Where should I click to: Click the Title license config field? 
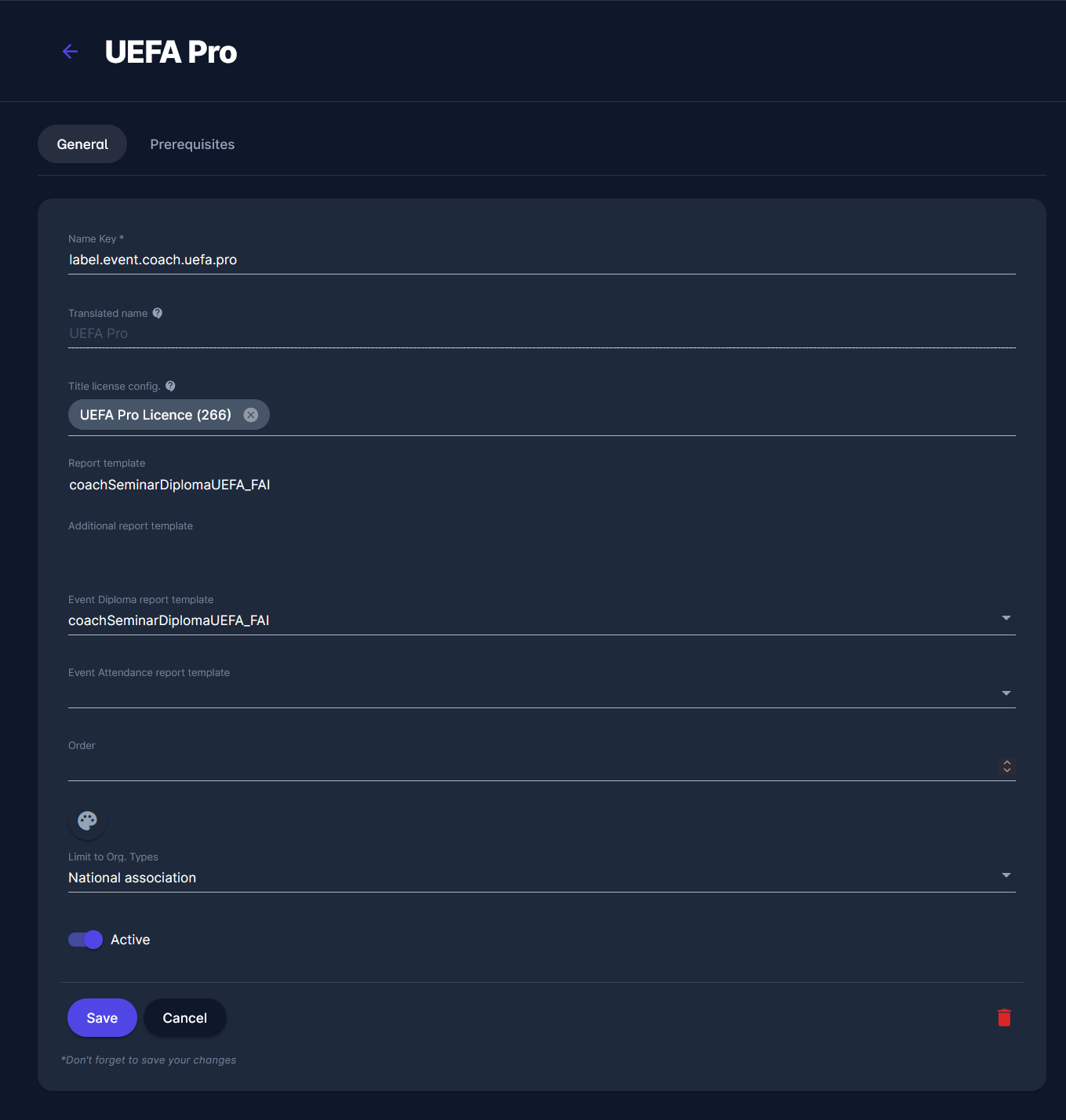[628, 415]
